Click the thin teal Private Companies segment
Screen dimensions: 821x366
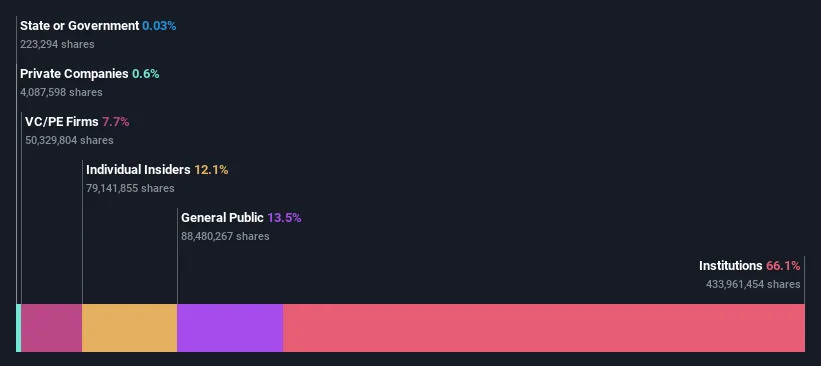tap(19, 328)
